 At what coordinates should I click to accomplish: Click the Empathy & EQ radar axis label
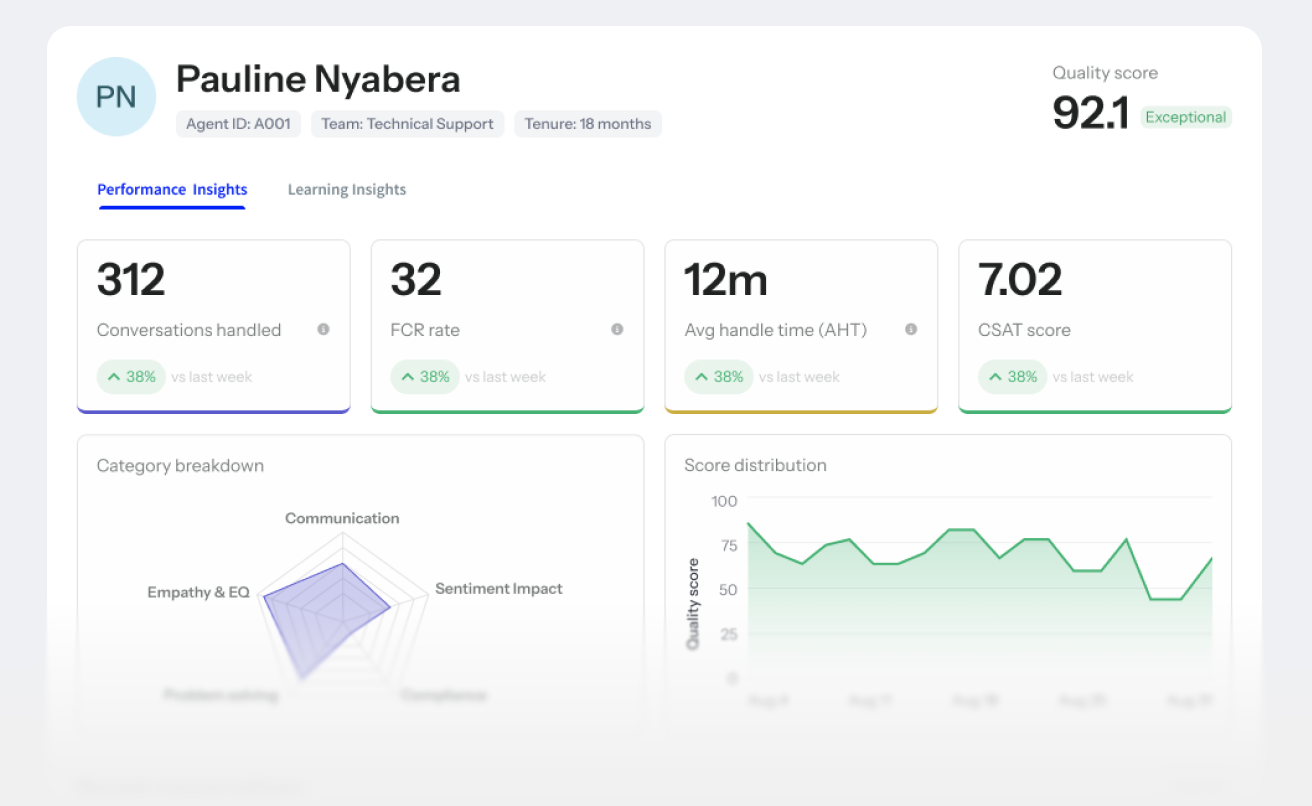pos(198,592)
